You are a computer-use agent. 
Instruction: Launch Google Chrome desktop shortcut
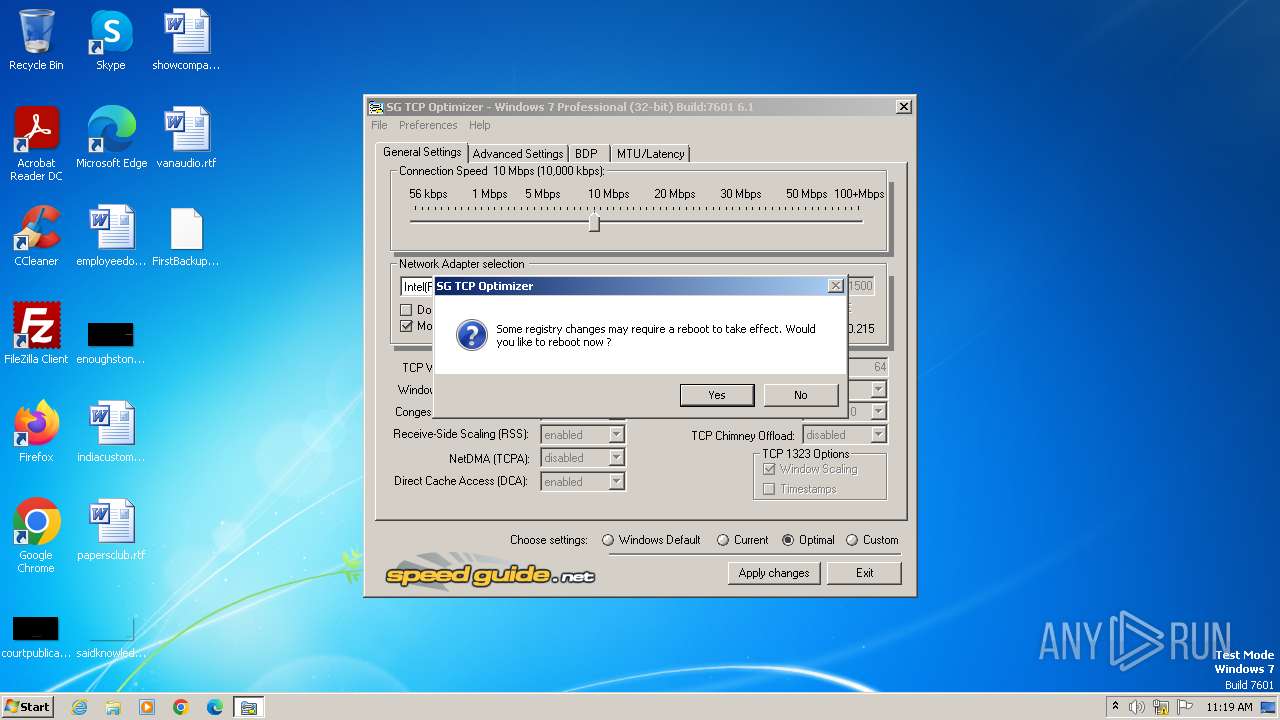pyautogui.click(x=36, y=535)
